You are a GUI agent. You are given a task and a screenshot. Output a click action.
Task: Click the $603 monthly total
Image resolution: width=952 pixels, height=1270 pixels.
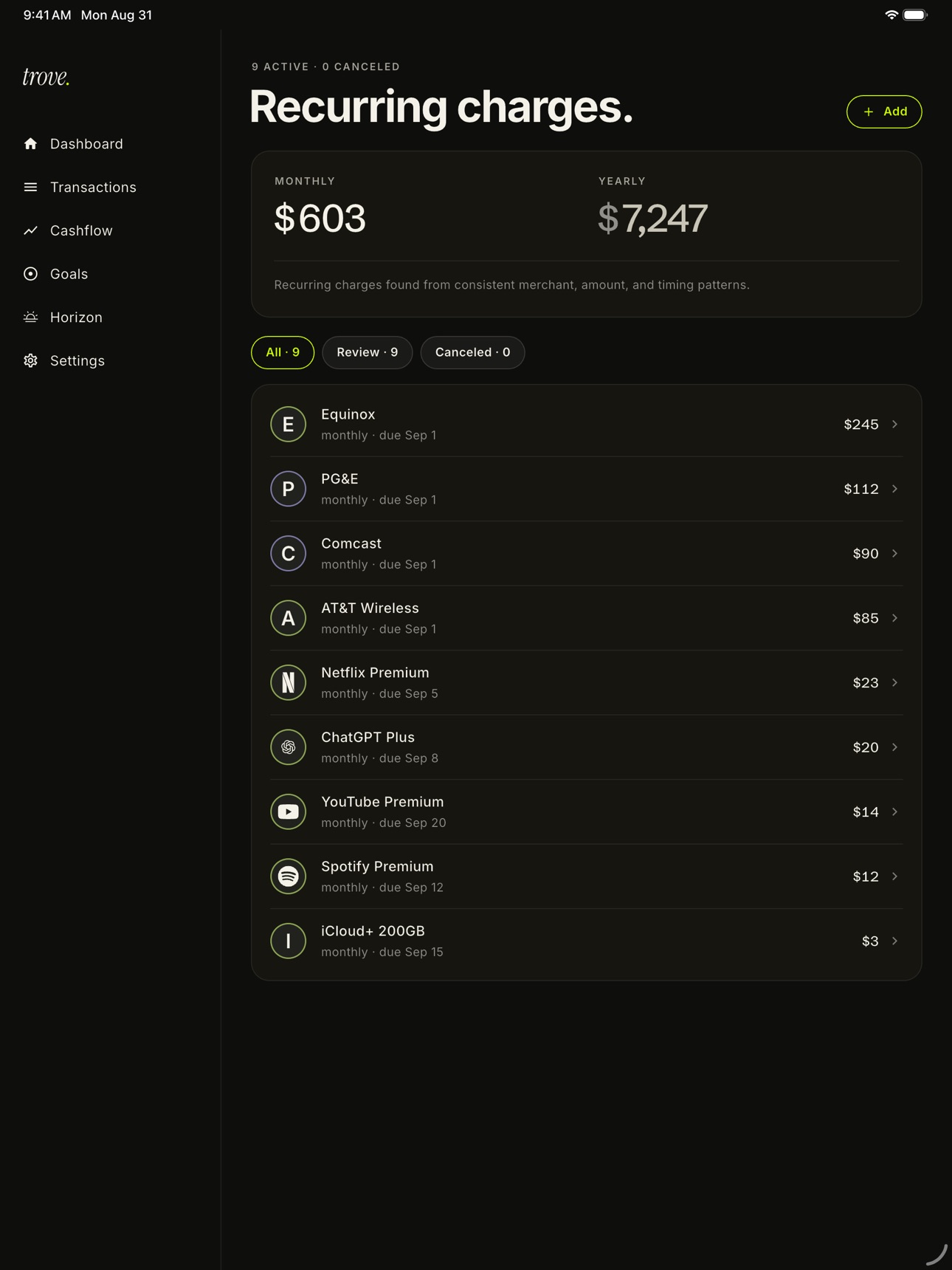[320, 219]
